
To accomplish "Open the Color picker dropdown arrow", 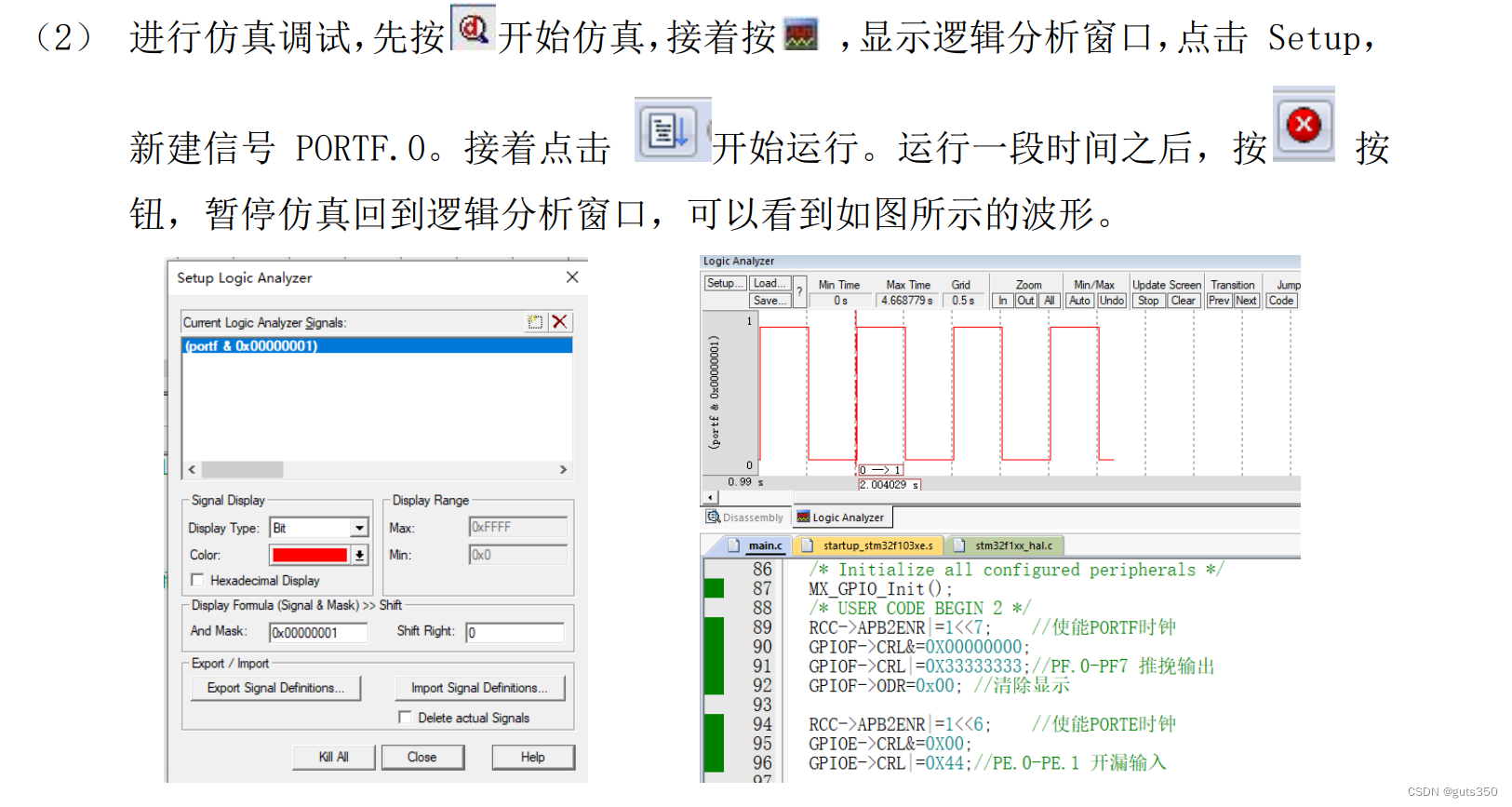I will click(359, 555).
